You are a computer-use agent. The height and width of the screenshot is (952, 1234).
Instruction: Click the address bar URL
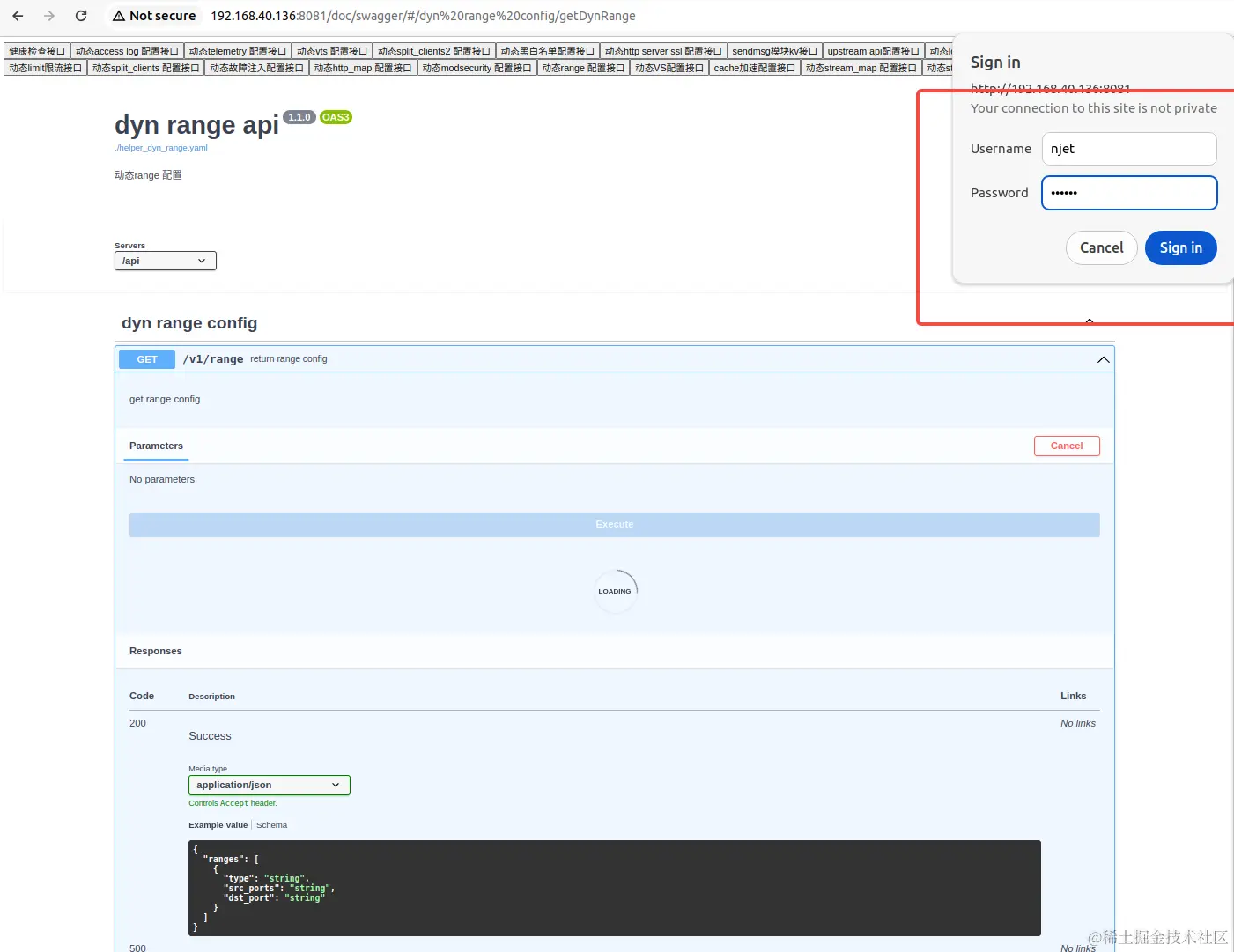[423, 16]
